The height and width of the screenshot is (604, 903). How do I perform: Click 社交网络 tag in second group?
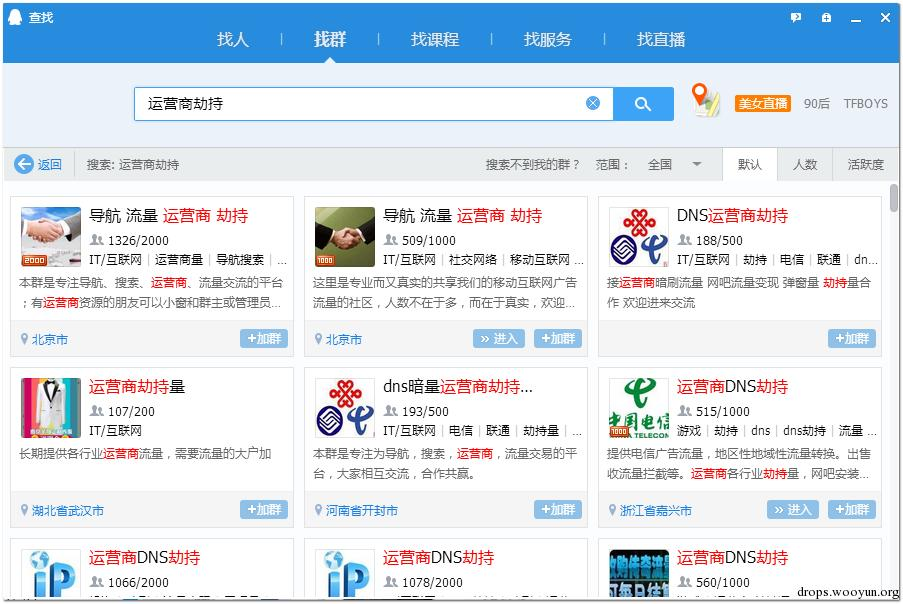coord(473,260)
